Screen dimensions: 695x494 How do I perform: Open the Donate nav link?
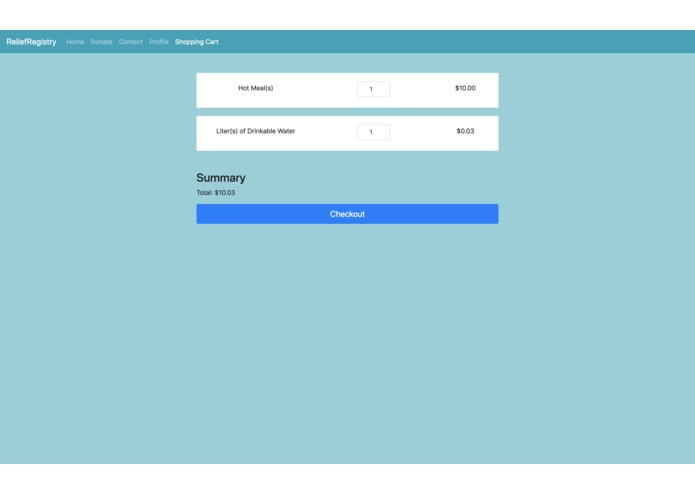coord(102,42)
